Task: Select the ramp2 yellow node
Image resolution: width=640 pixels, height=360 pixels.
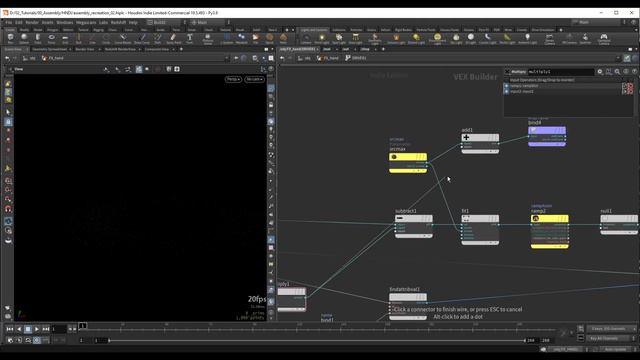Action: 550,231
